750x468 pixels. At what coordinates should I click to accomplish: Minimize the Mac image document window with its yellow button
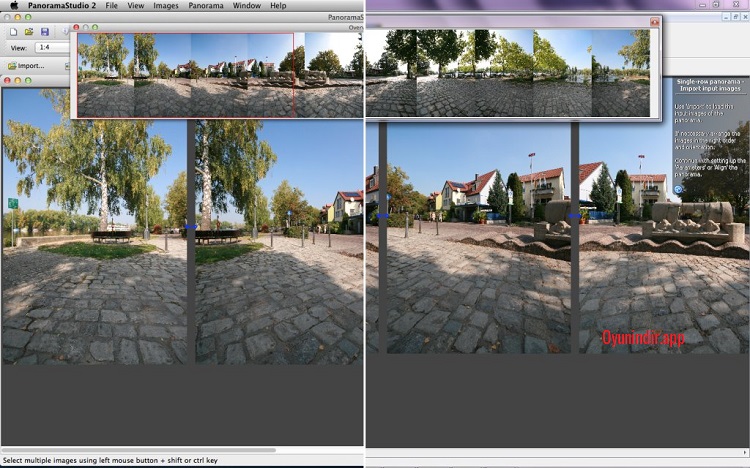pos(18,80)
